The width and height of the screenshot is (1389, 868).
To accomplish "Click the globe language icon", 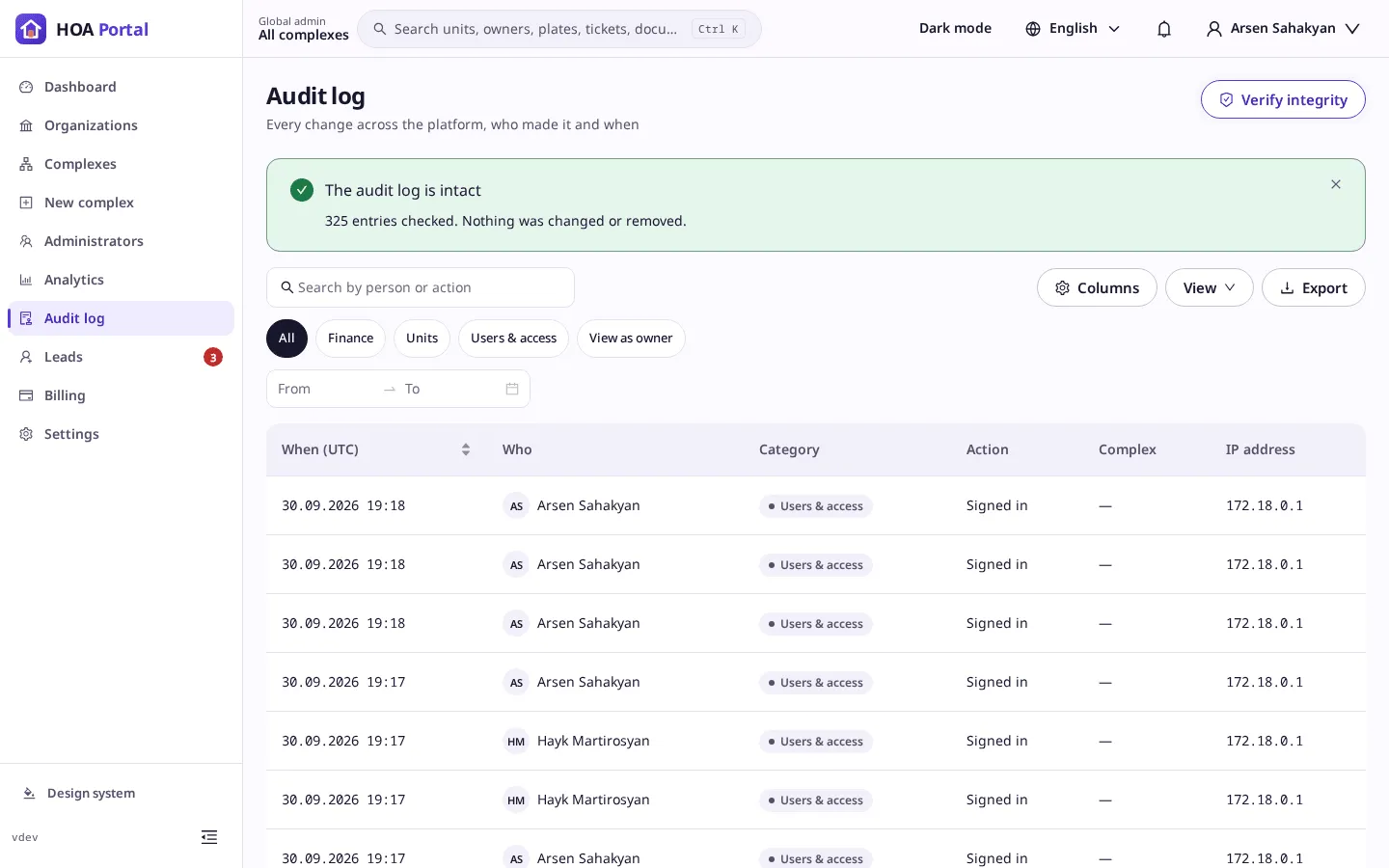I will pyautogui.click(x=1033, y=29).
